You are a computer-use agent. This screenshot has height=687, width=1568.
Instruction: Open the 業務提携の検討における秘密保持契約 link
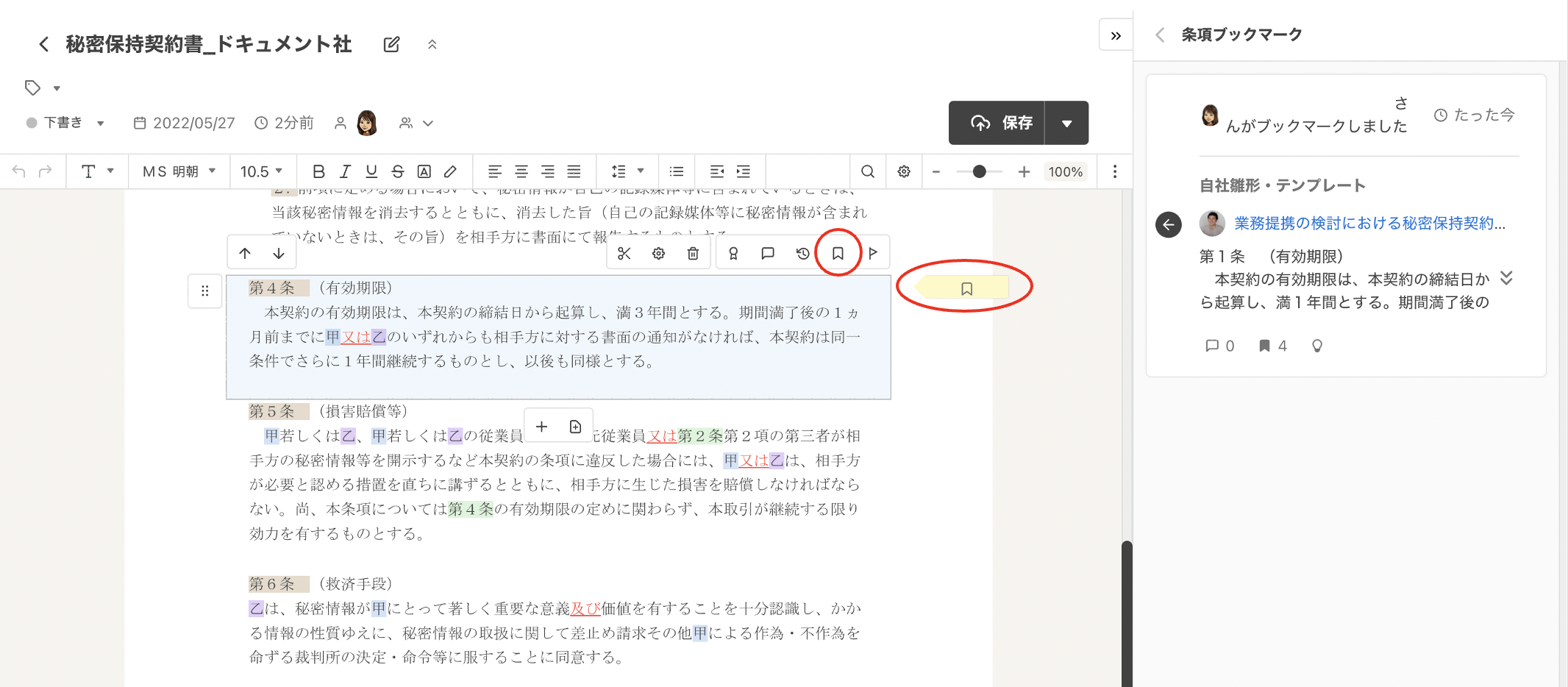(x=1369, y=224)
